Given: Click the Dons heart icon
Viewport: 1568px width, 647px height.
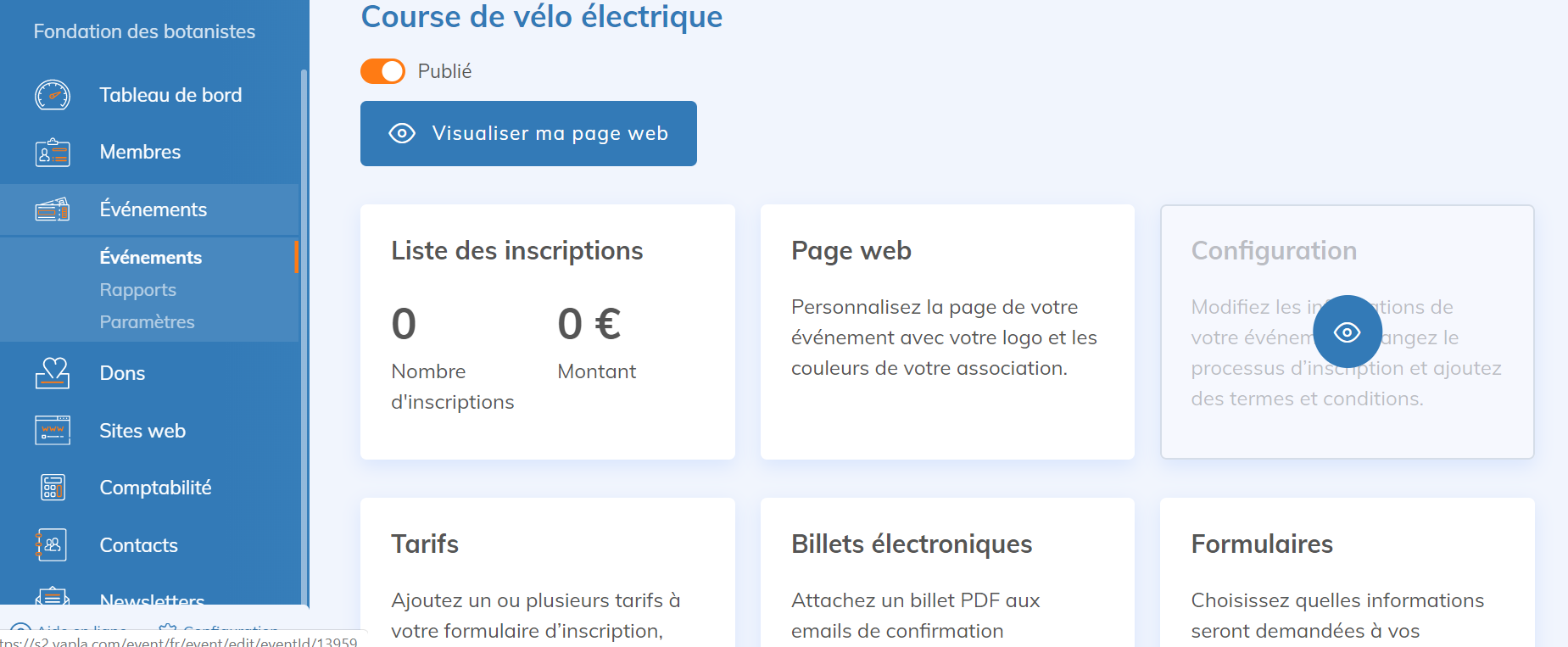Looking at the screenshot, I should [x=53, y=373].
